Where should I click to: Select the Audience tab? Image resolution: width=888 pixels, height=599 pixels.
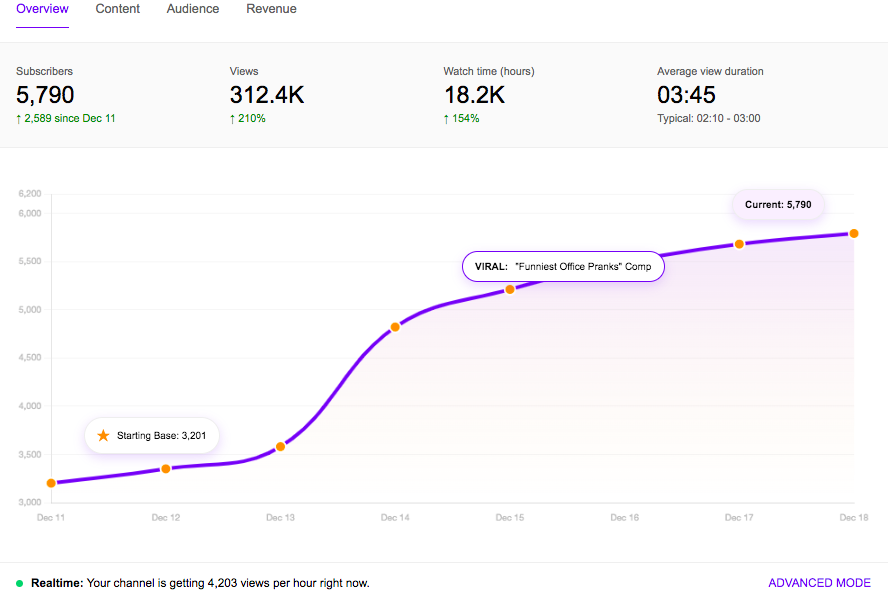[x=193, y=9]
